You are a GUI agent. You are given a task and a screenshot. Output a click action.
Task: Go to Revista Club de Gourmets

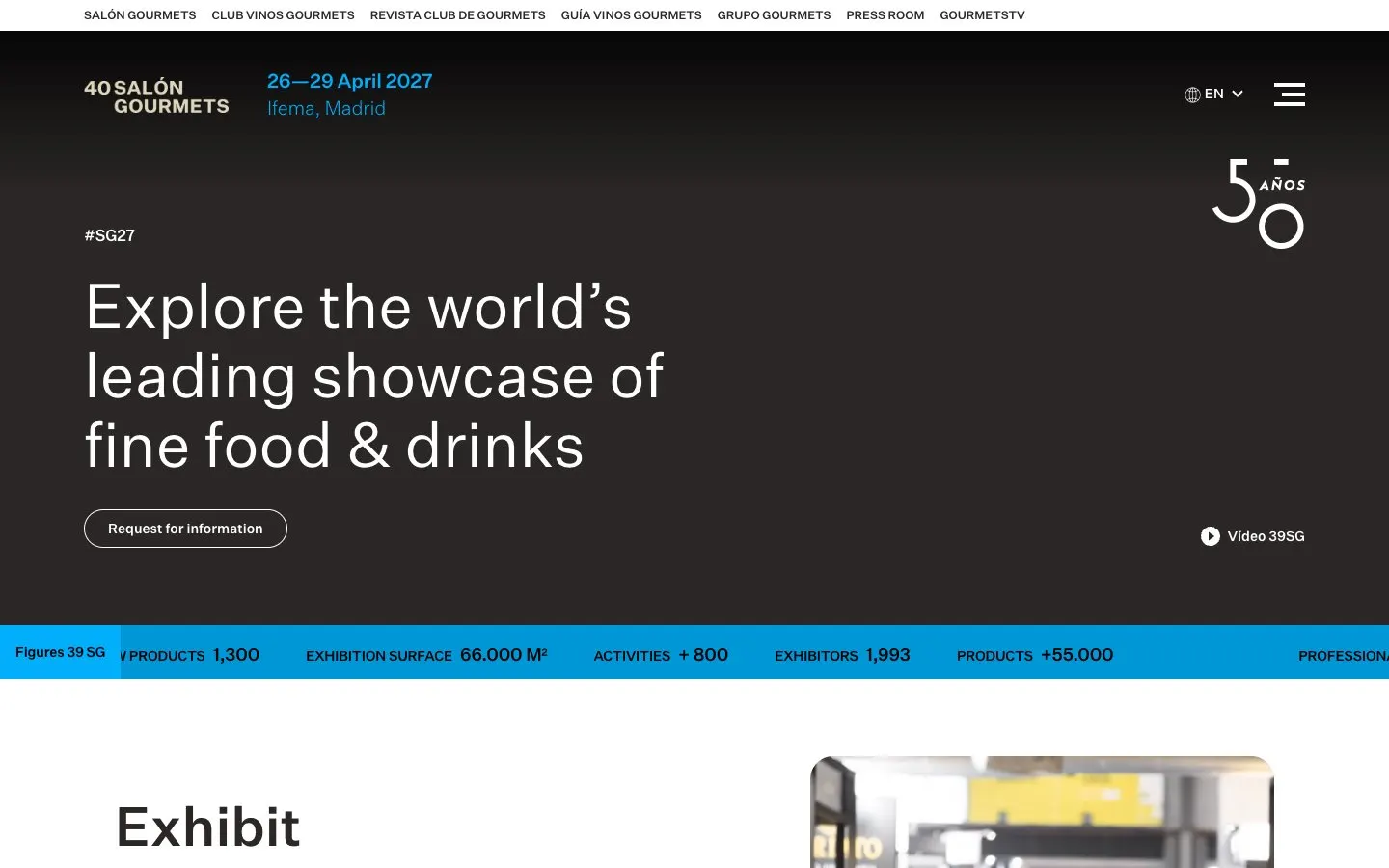(x=457, y=15)
